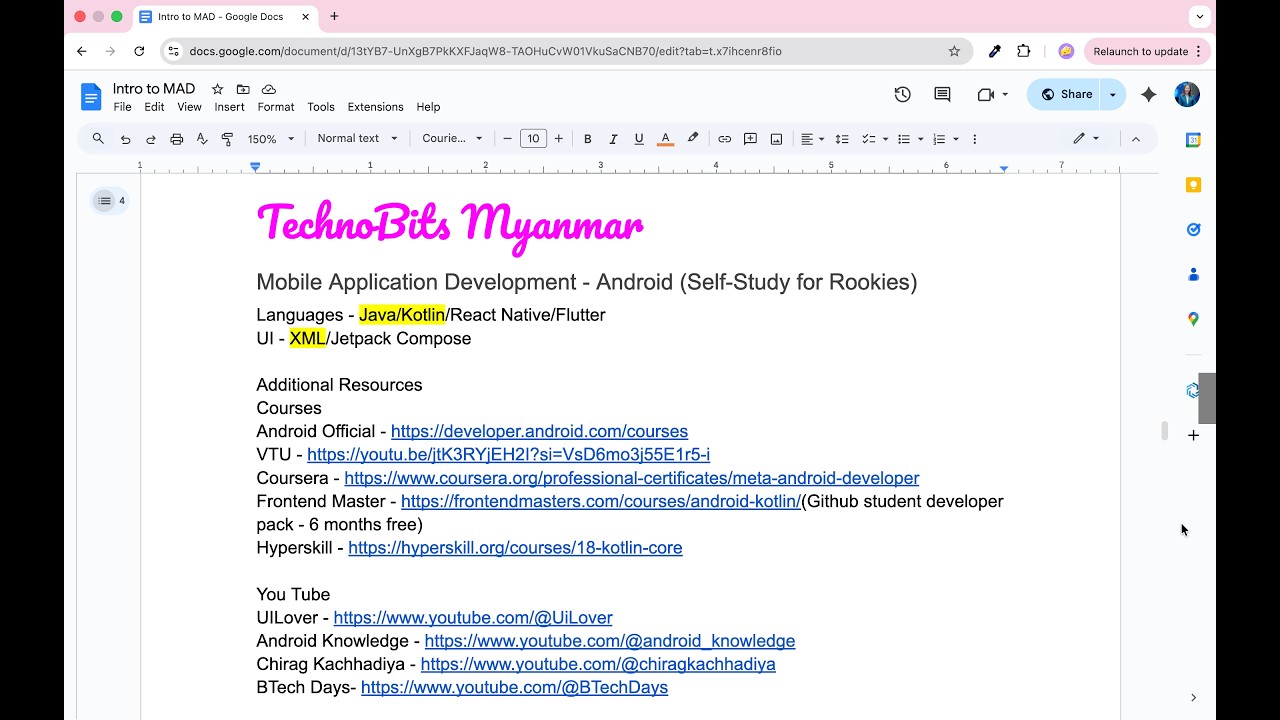Decrease the font size
1280x720 pixels.
coord(507,139)
